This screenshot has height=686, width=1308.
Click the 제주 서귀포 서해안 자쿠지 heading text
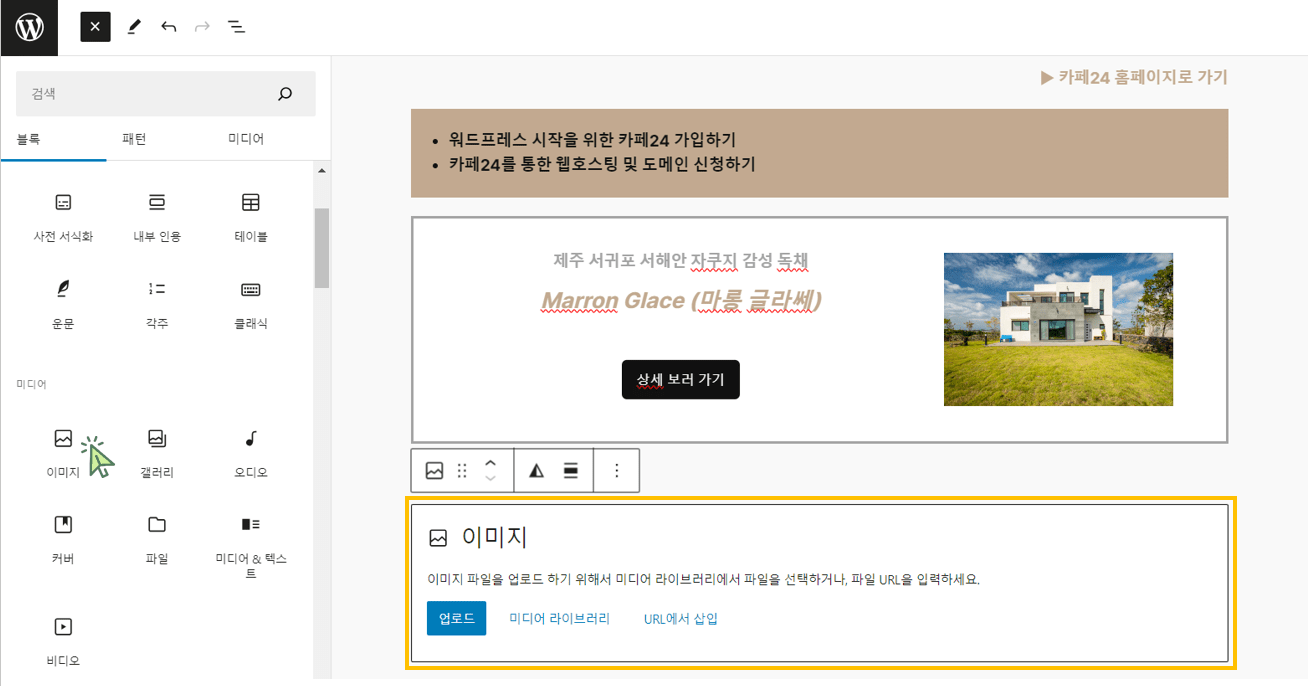point(681,261)
